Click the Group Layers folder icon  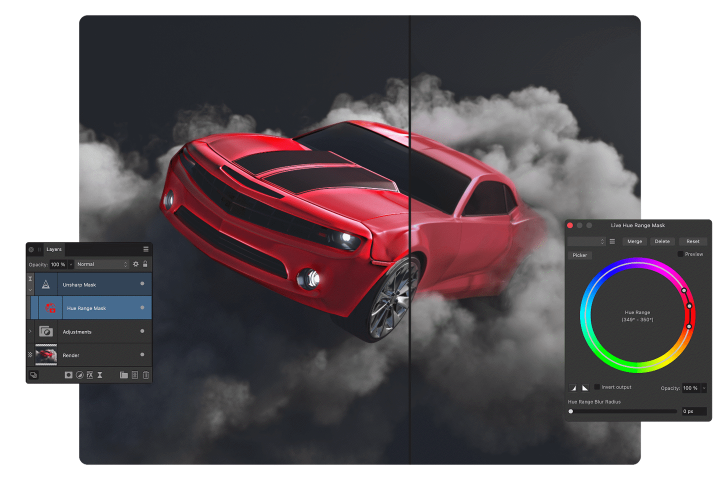tap(124, 375)
